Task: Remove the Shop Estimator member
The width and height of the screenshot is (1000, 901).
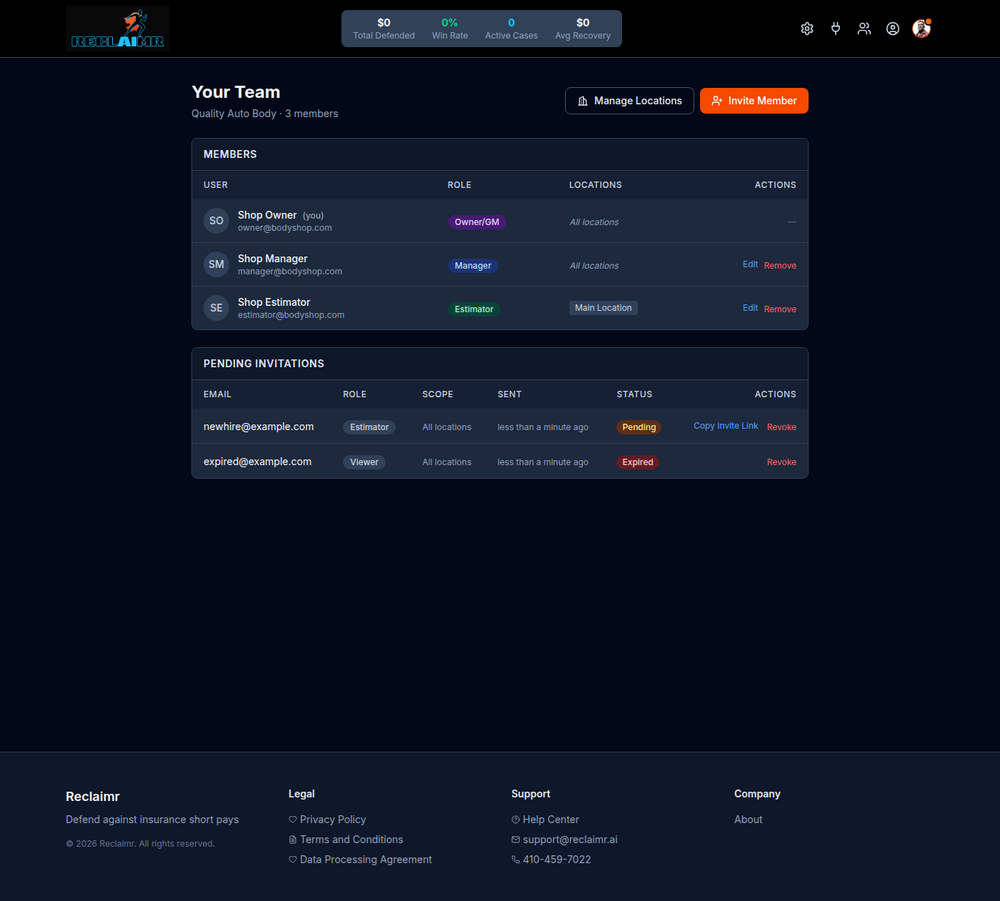Action: (780, 309)
